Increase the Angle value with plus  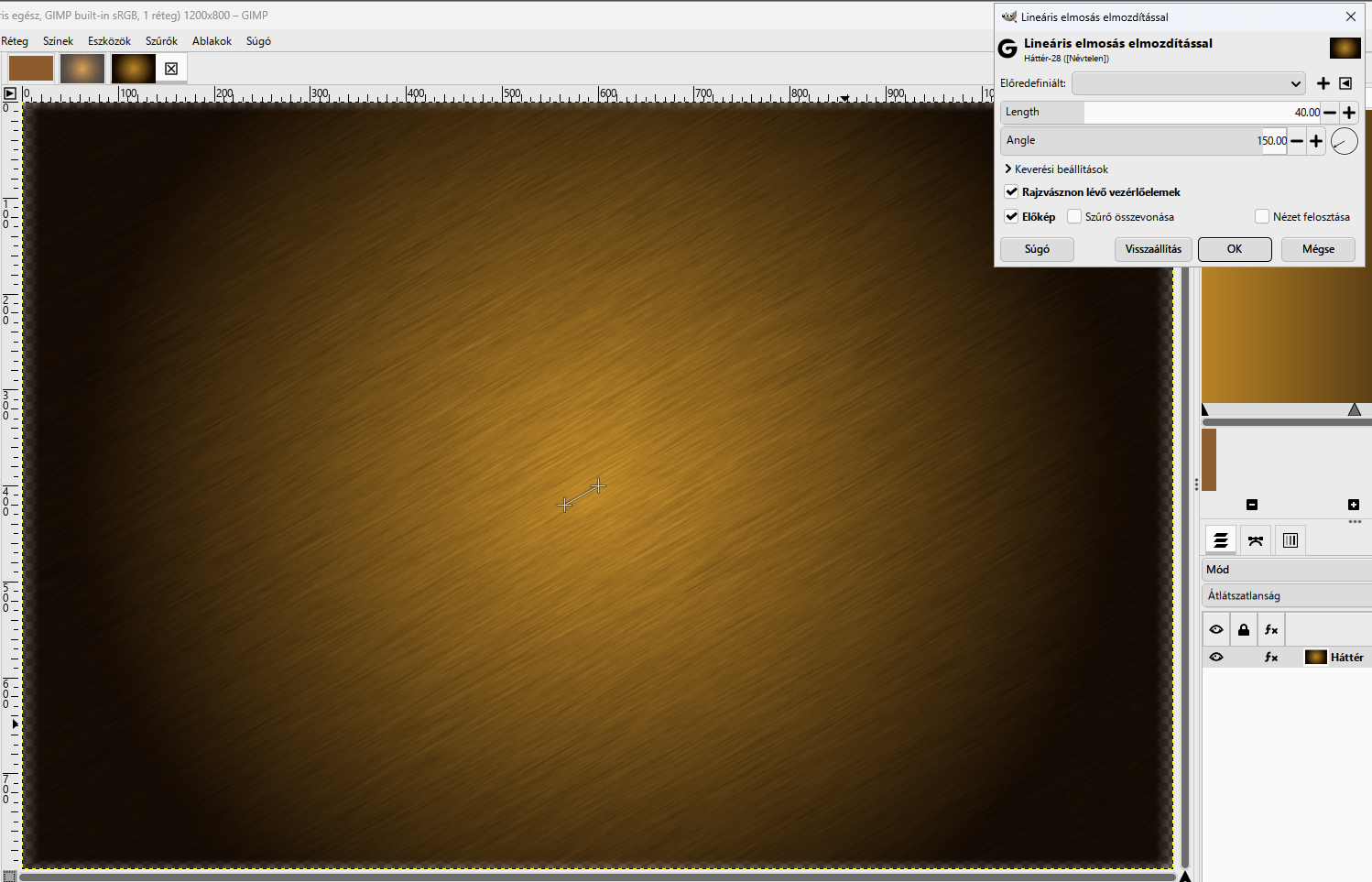pyautogui.click(x=1316, y=141)
